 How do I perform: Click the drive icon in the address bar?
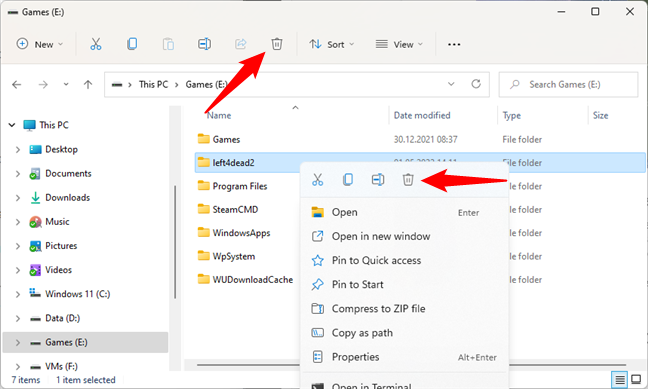117,85
